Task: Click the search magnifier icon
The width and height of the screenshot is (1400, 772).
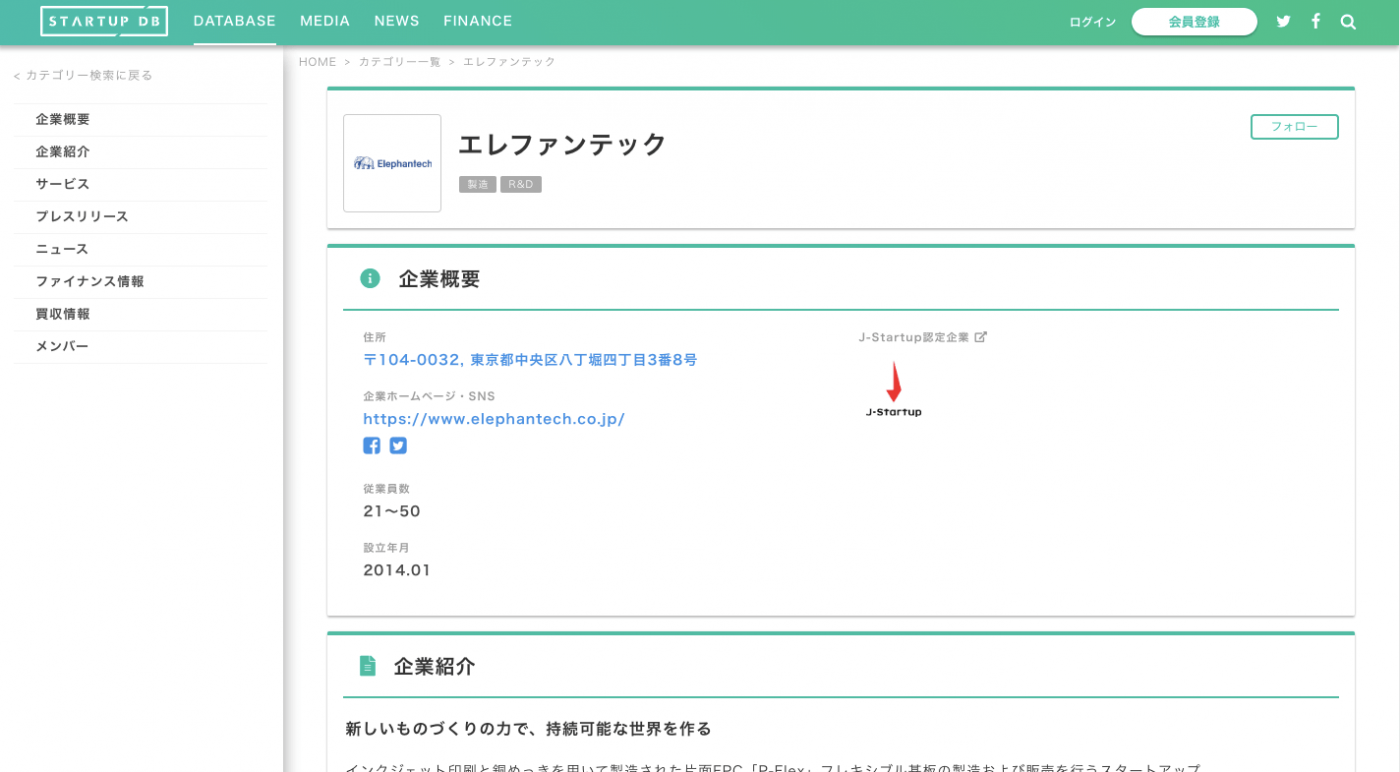Action: 1348,22
